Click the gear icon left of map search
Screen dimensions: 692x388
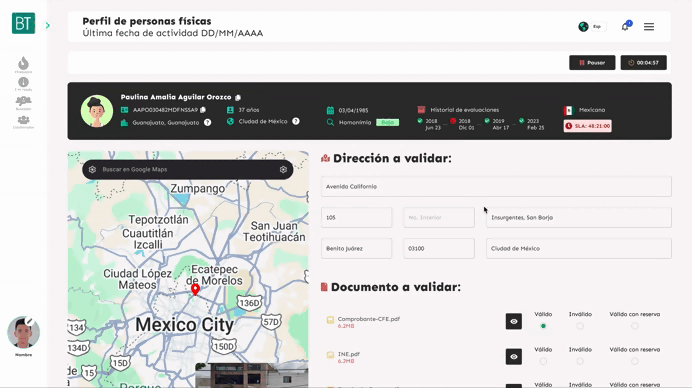(92, 170)
